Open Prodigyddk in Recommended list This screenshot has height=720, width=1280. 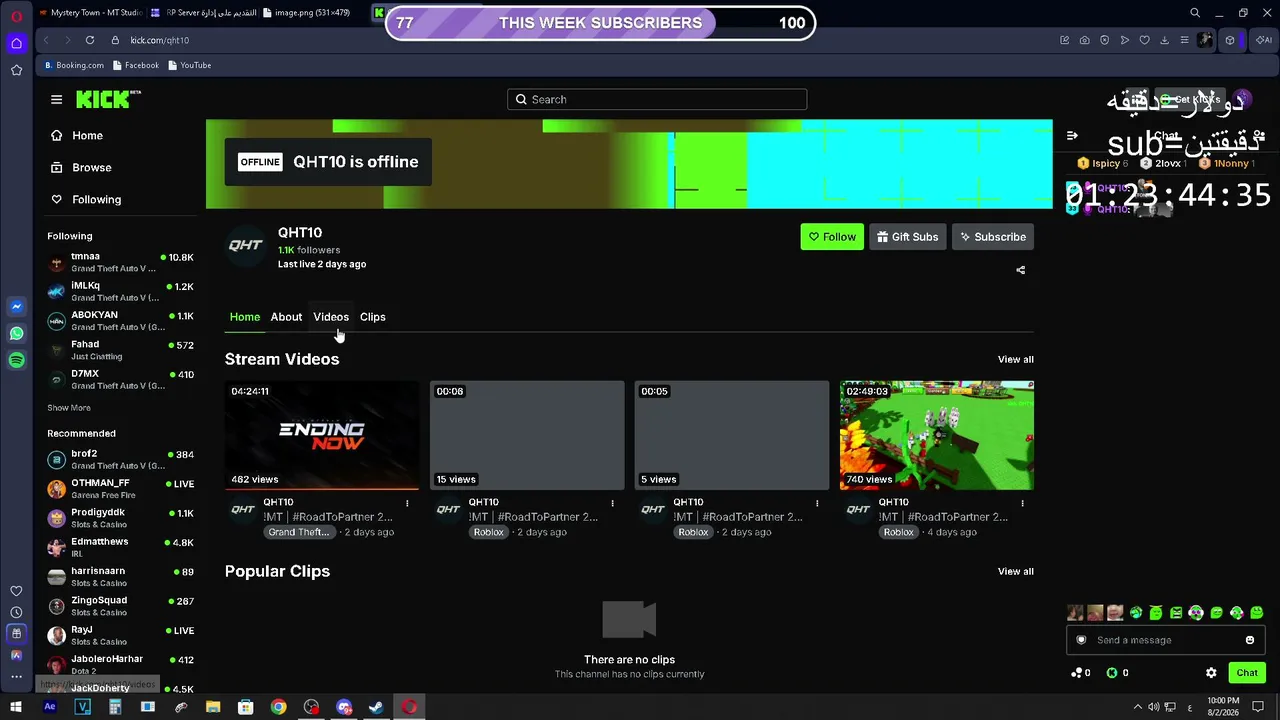click(x=121, y=518)
